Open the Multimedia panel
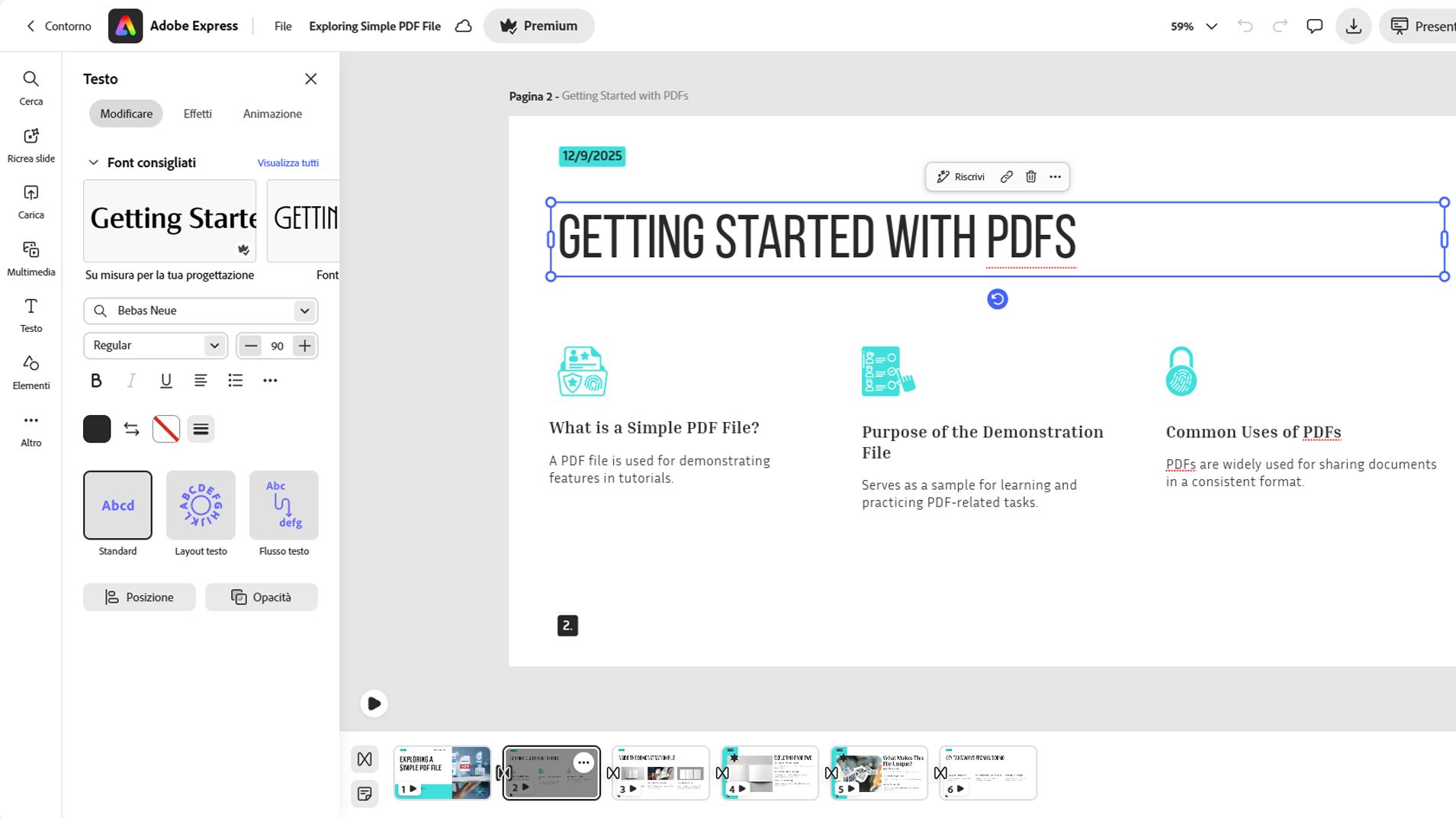This screenshot has height=818, width=1456. pyautogui.click(x=31, y=259)
